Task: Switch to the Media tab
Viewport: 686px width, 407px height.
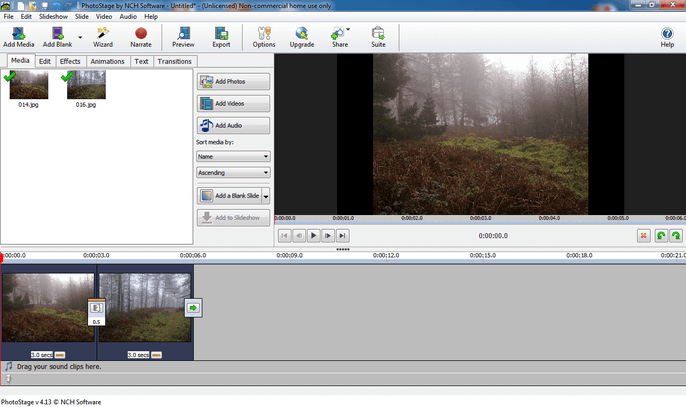Action: click(x=20, y=60)
